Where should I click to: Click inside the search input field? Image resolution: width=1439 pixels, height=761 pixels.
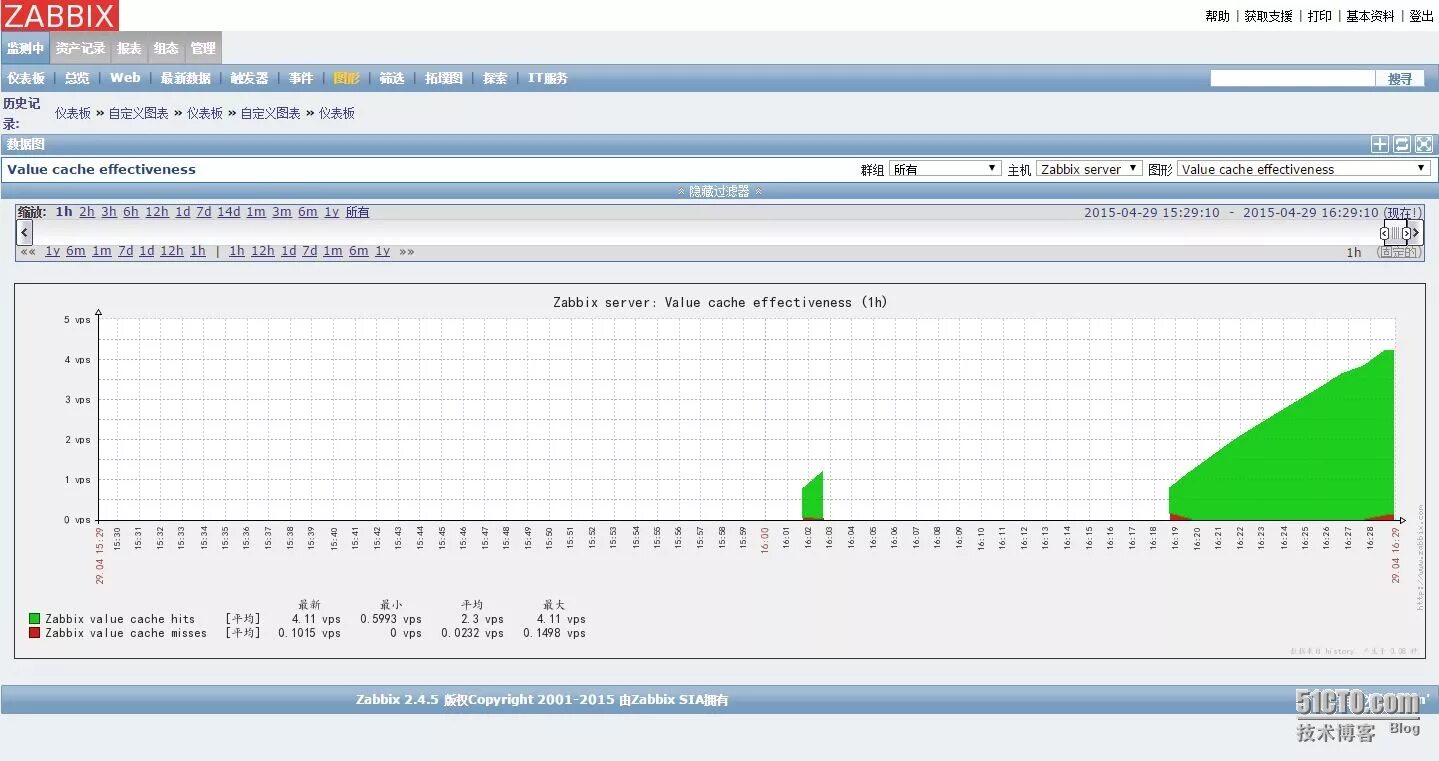(1292, 78)
